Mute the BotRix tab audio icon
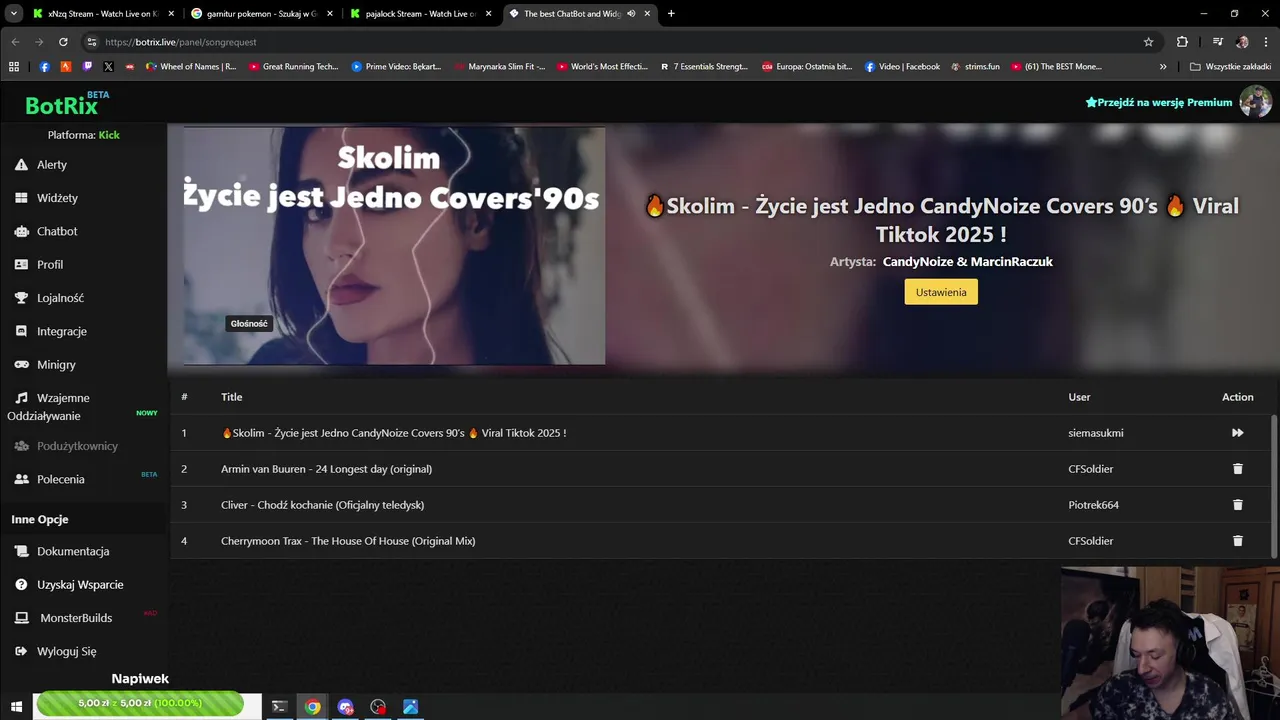This screenshot has width=1280, height=720. 631,14
